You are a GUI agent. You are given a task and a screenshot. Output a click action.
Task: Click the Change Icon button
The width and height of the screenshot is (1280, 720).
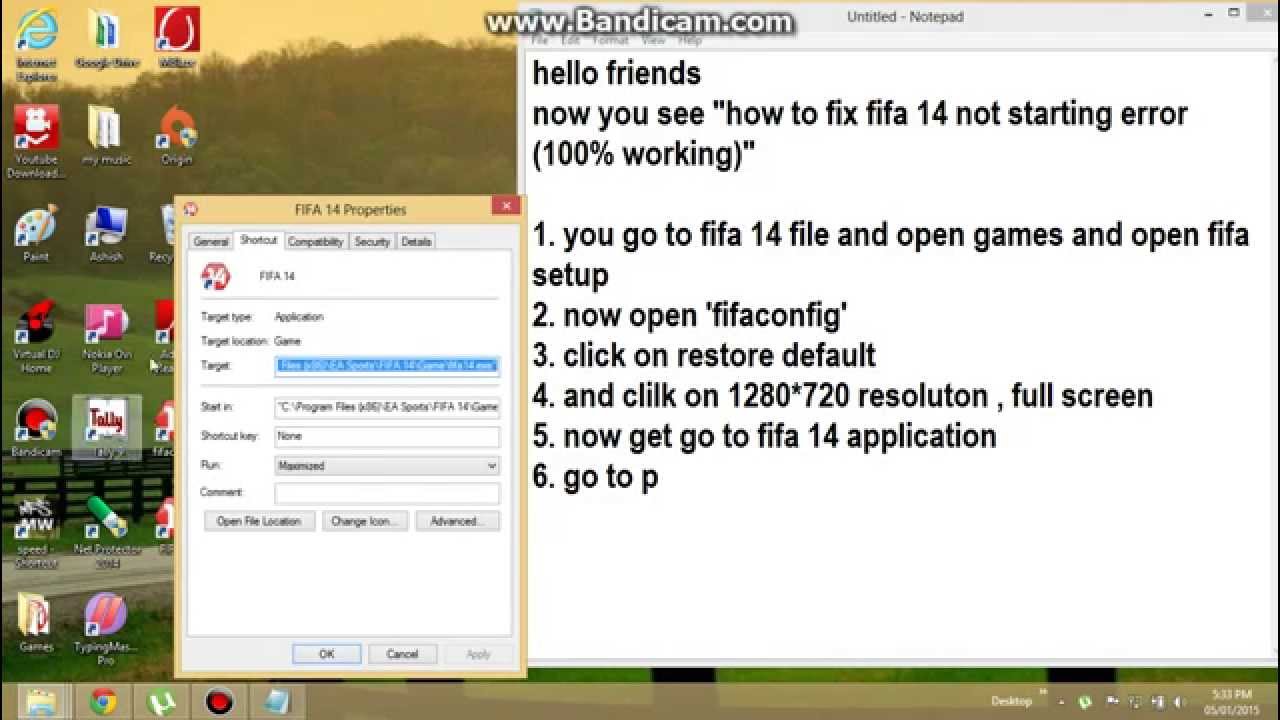364,521
